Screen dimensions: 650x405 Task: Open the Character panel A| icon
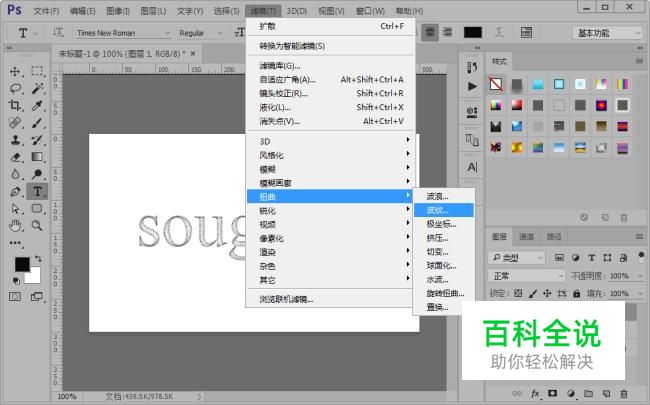[x=472, y=167]
